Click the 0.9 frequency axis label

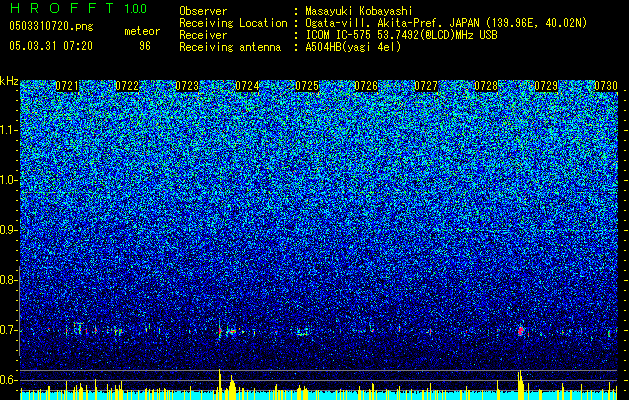(x=8, y=230)
